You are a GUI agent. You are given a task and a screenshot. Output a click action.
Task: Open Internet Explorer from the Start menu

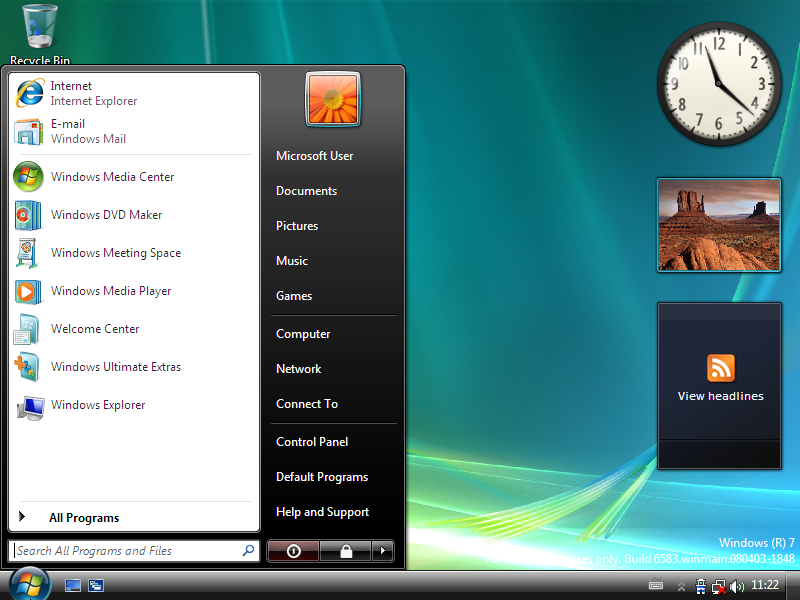pyautogui.click(x=135, y=93)
